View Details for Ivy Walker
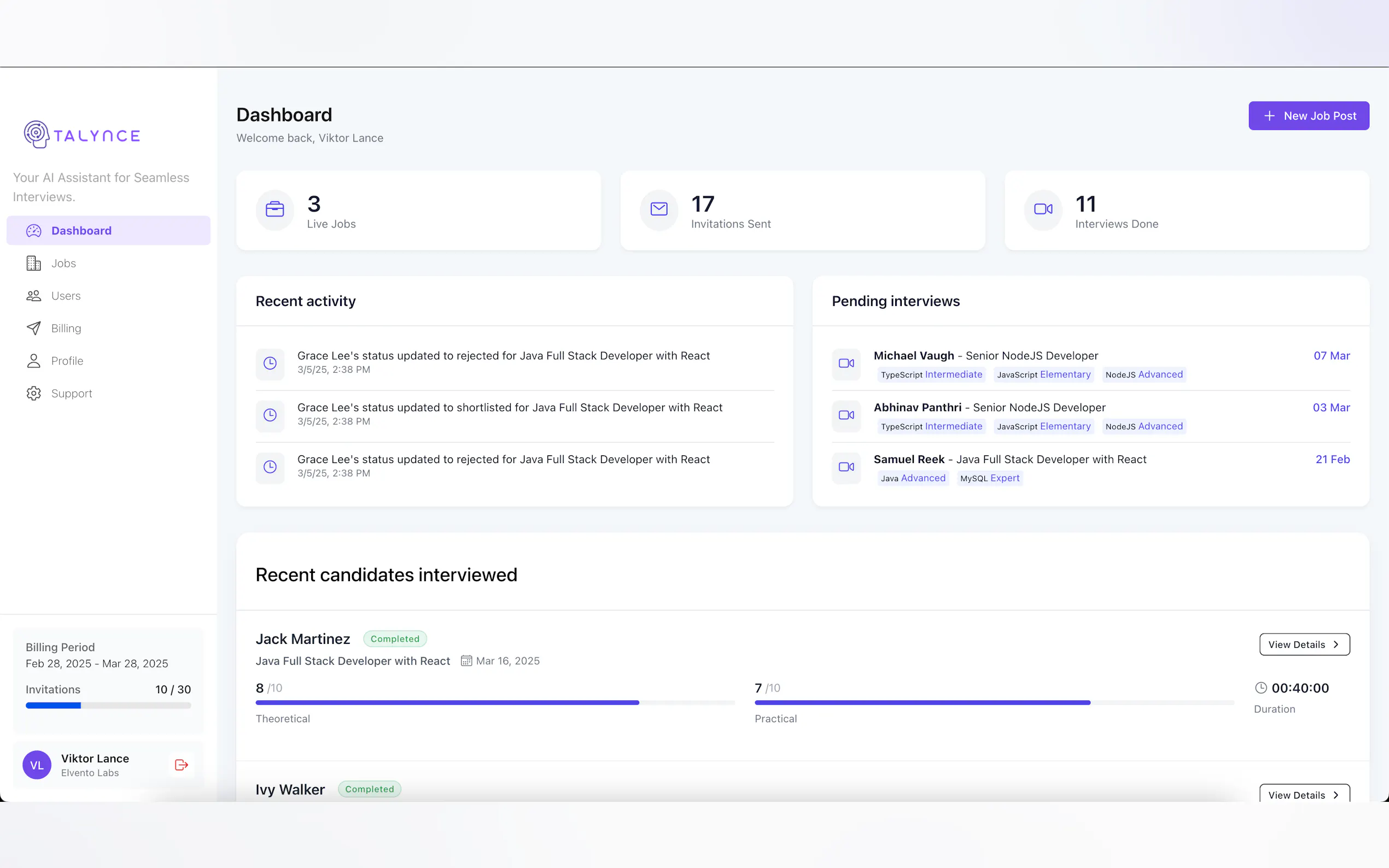Image resolution: width=1389 pixels, height=868 pixels. pos(1304,795)
